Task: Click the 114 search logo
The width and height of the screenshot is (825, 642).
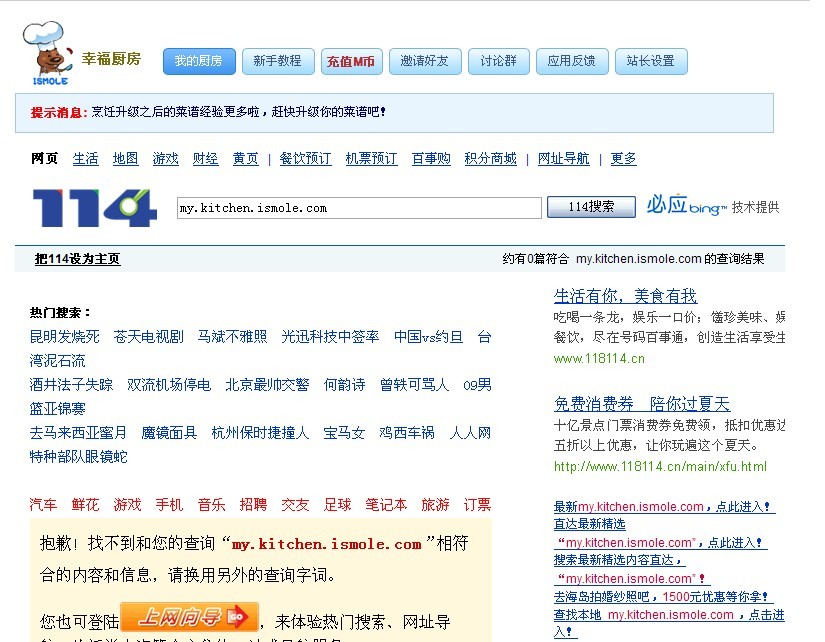Action: click(95, 208)
